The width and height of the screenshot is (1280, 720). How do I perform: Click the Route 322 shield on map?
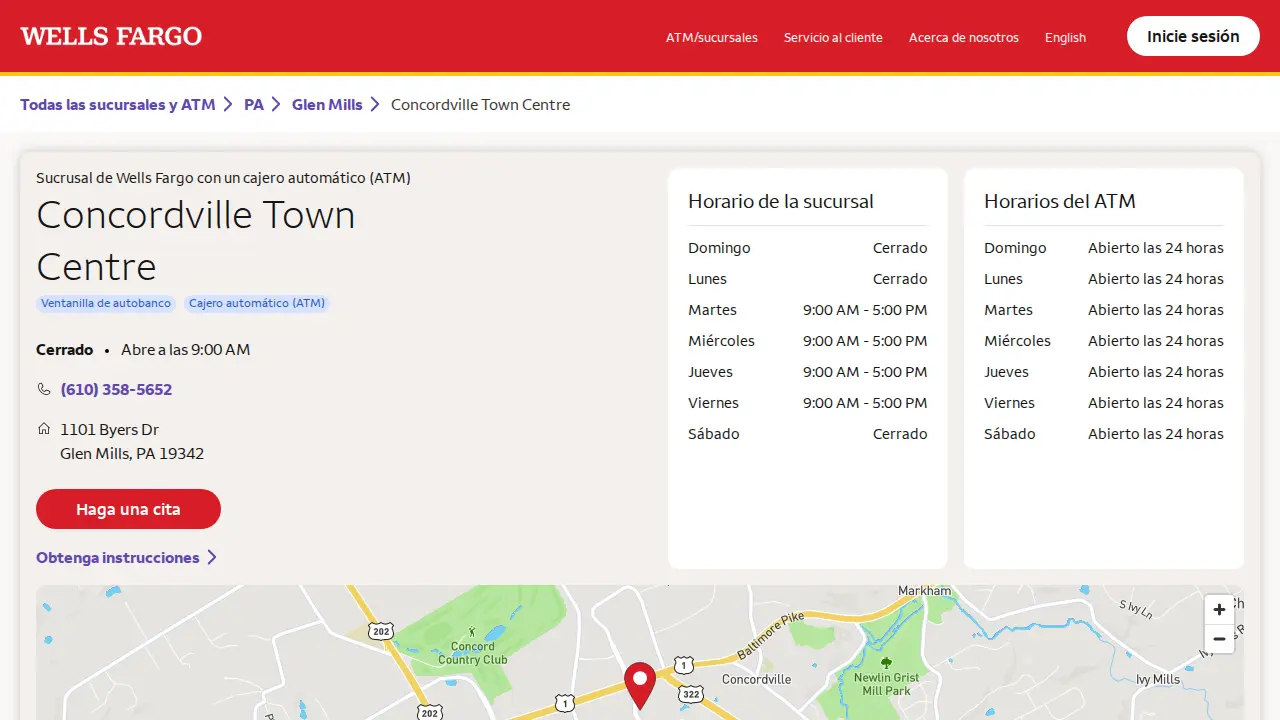(691, 693)
